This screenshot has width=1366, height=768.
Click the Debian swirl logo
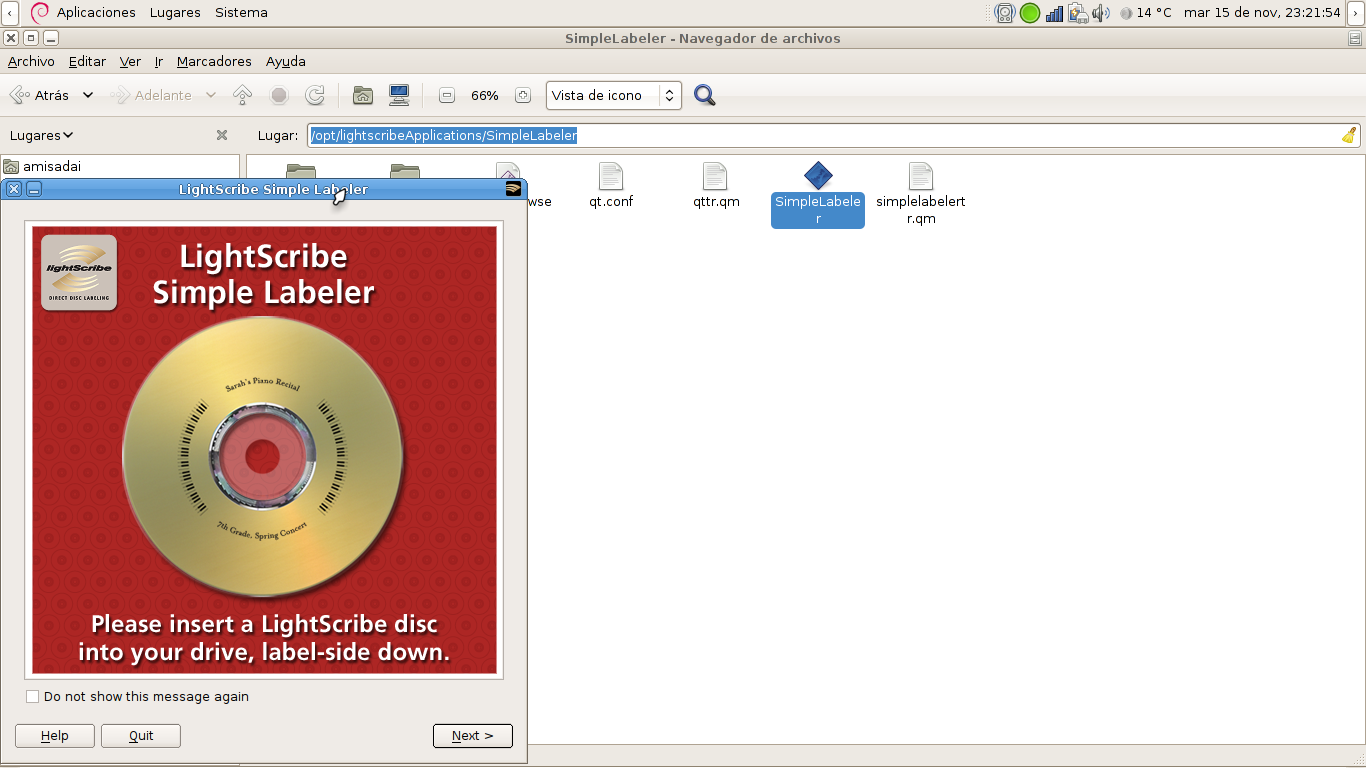click(x=40, y=12)
